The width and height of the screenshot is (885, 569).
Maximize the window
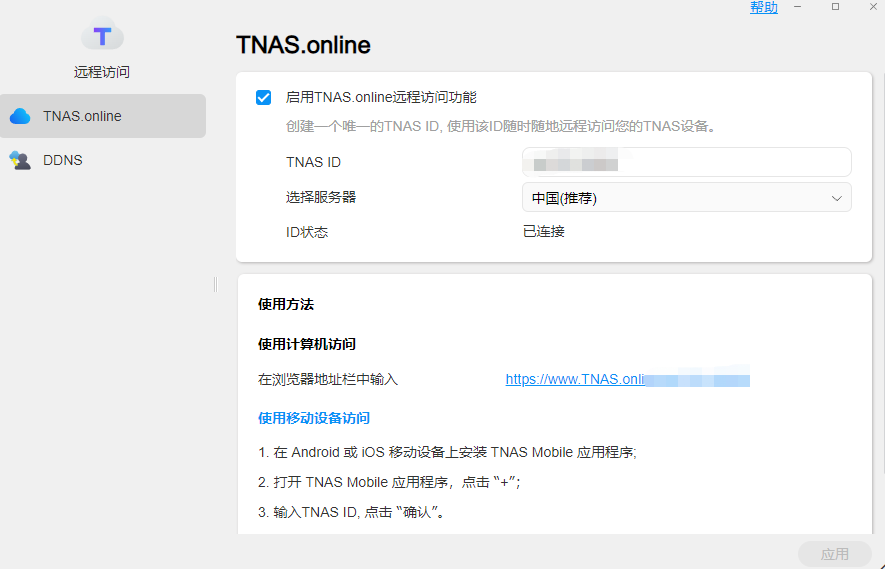[x=835, y=7]
